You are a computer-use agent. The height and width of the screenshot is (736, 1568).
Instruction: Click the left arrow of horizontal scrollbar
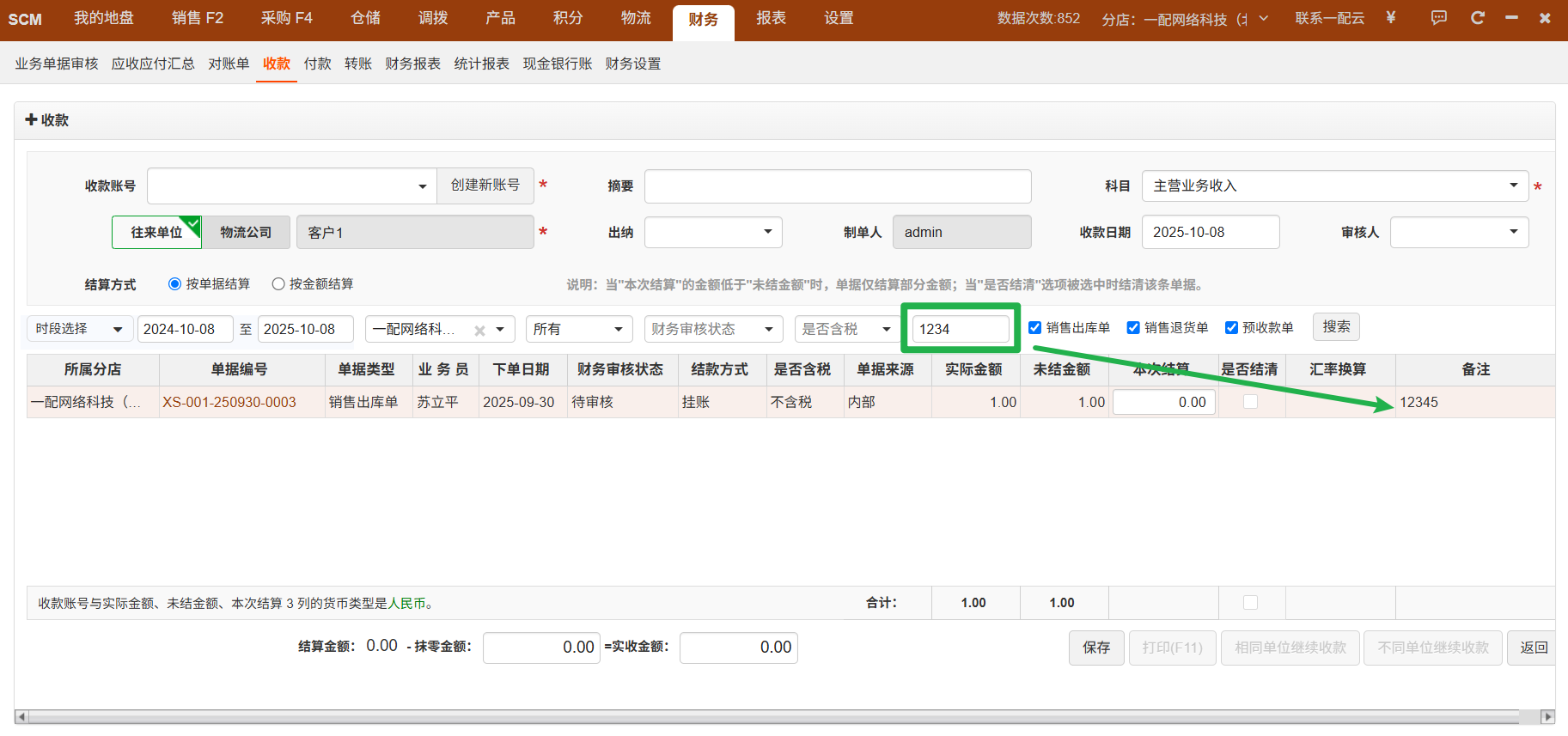pyautogui.click(x=21, y=716)
